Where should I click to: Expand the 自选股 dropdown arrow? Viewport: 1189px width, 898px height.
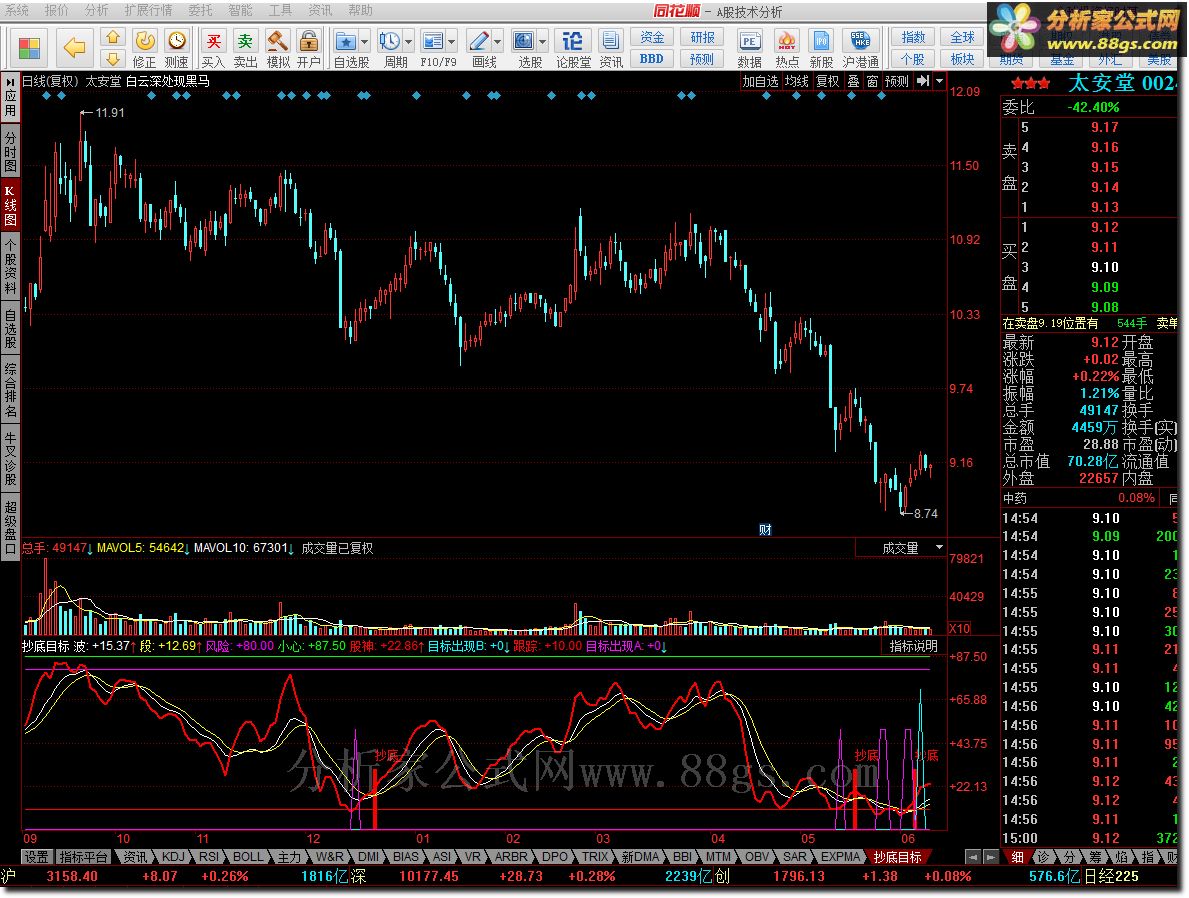tap(365, 42)
